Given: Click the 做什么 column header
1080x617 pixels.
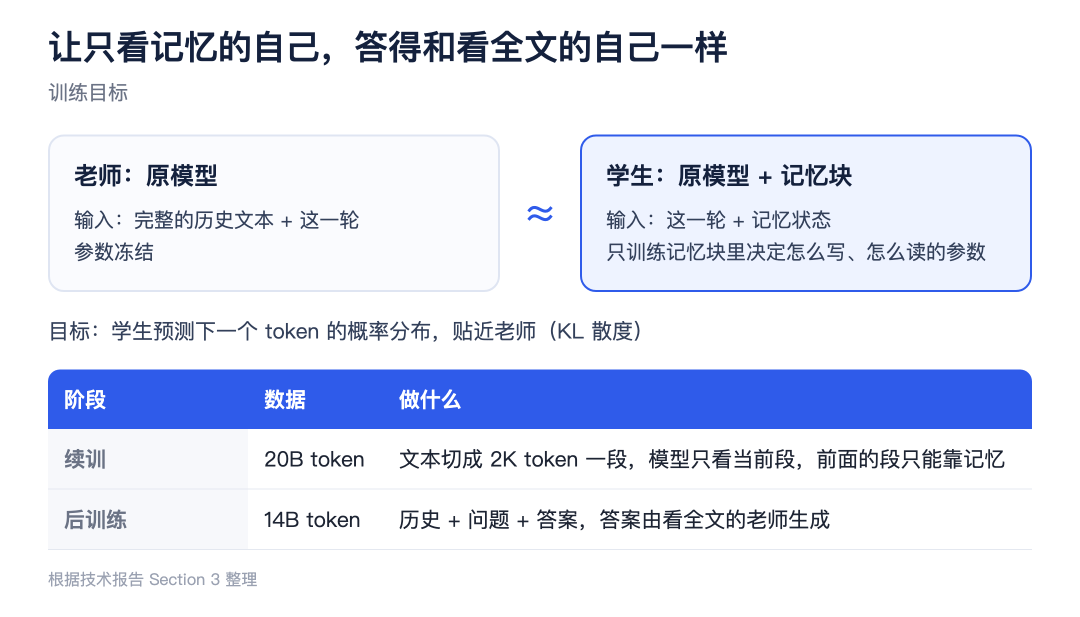Looking at the screenshot, I should point(430,399).
